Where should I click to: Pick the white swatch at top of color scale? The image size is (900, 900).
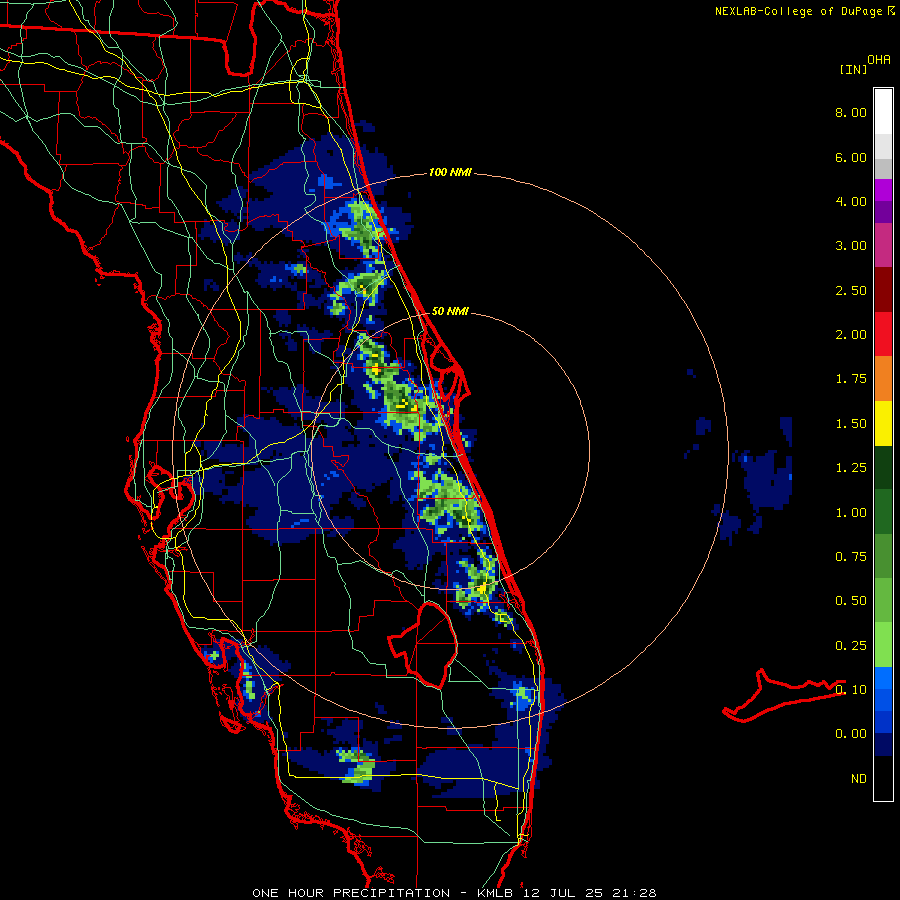[883, 112]
